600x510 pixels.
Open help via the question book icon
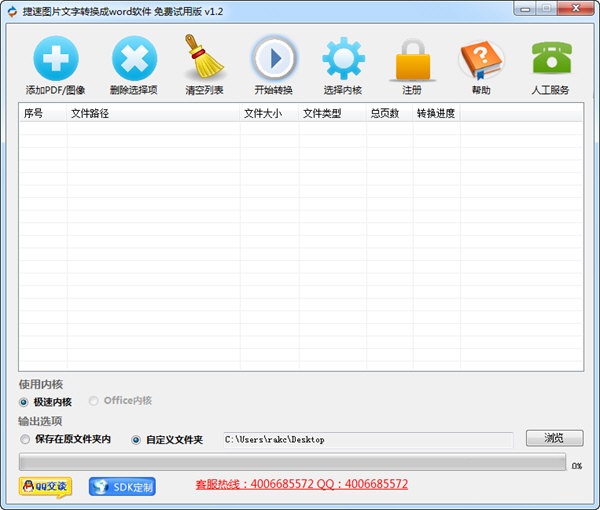click(x=482, y=59)
